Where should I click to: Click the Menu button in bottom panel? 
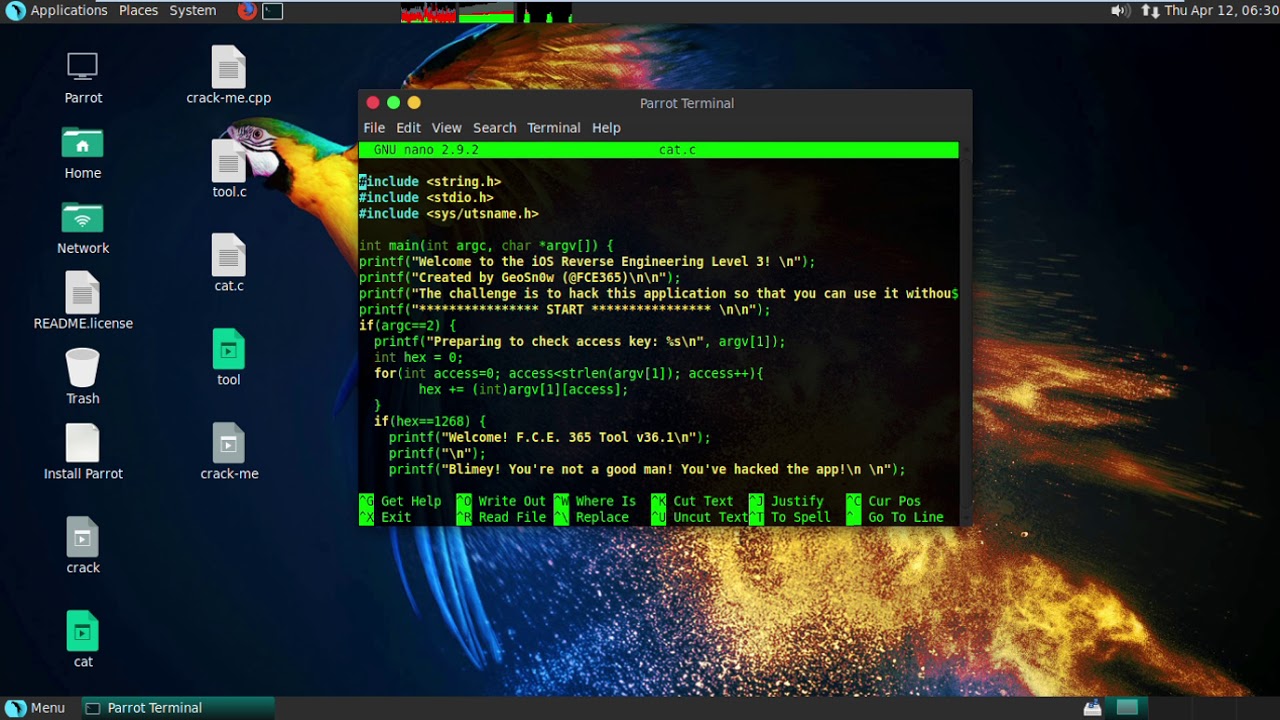(36, 708)
